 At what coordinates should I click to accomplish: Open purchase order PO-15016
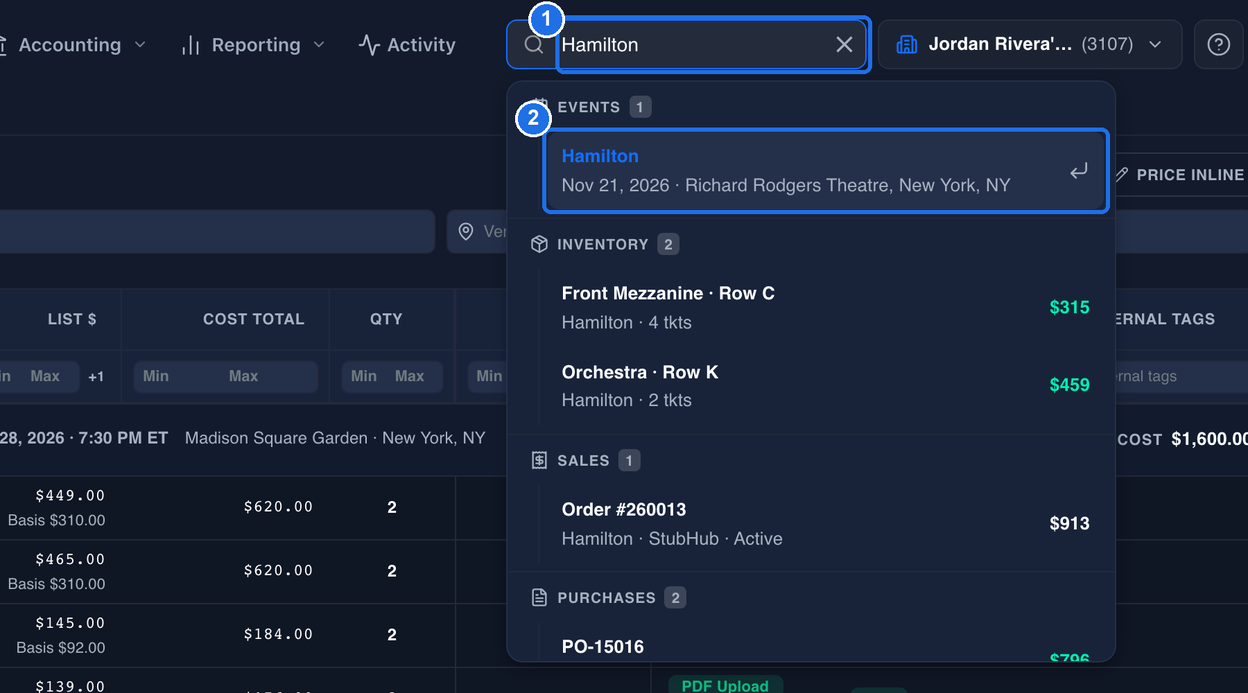(x=826, y=645)
